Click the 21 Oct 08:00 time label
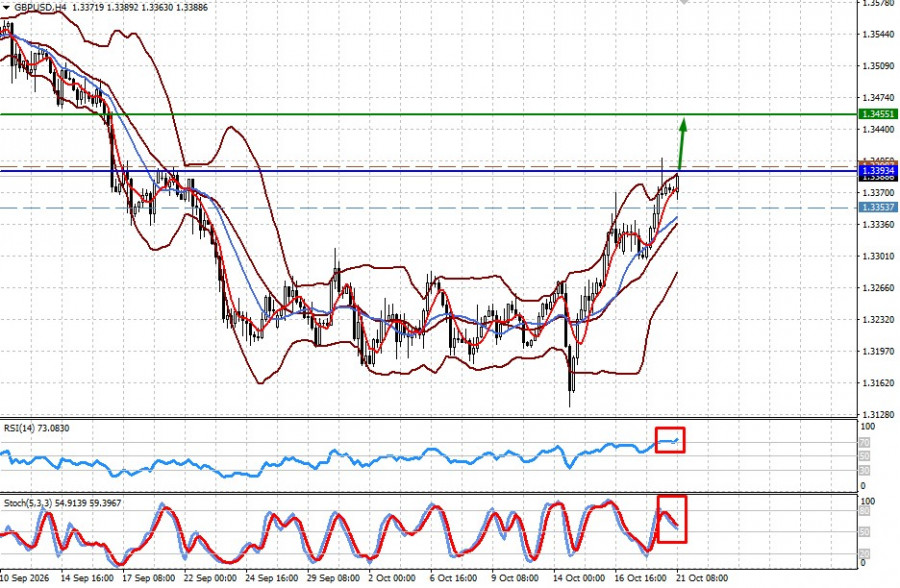 (701, 578)
